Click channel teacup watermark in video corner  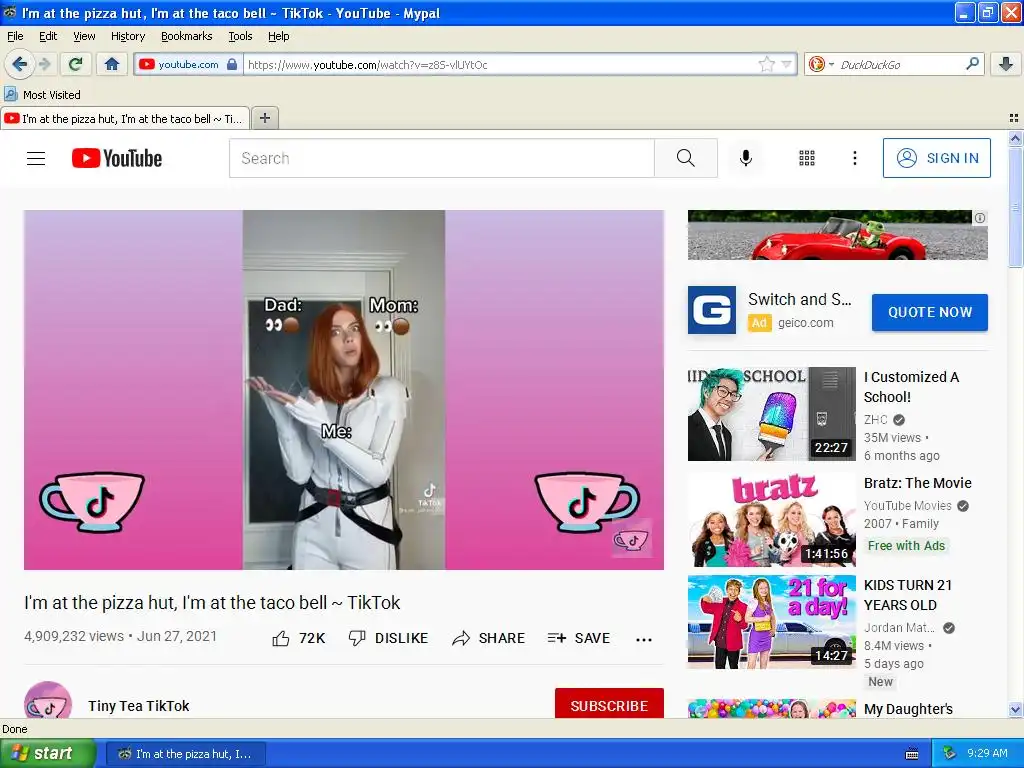click(x=631, y=539)
